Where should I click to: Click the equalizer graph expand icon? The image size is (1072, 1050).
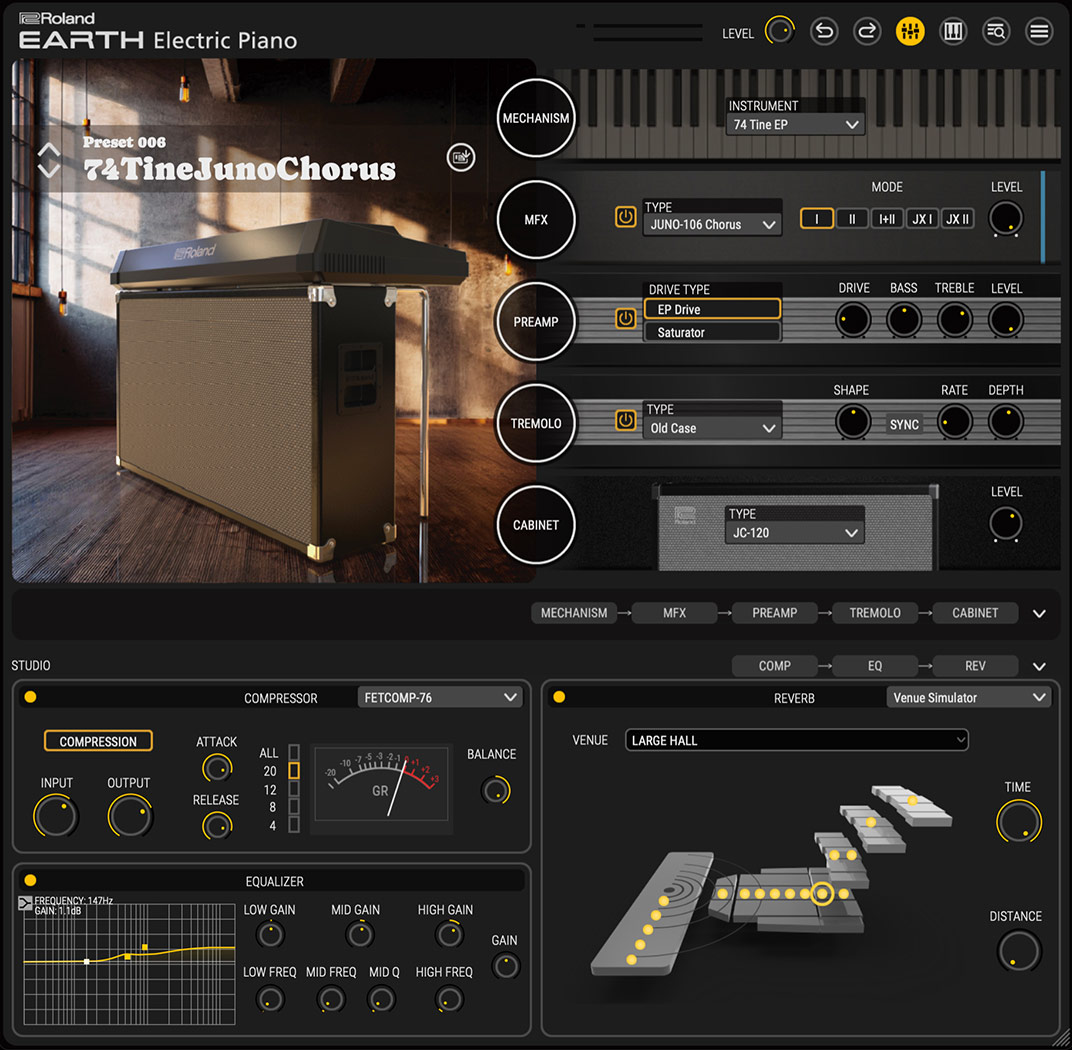pos(25,903)
